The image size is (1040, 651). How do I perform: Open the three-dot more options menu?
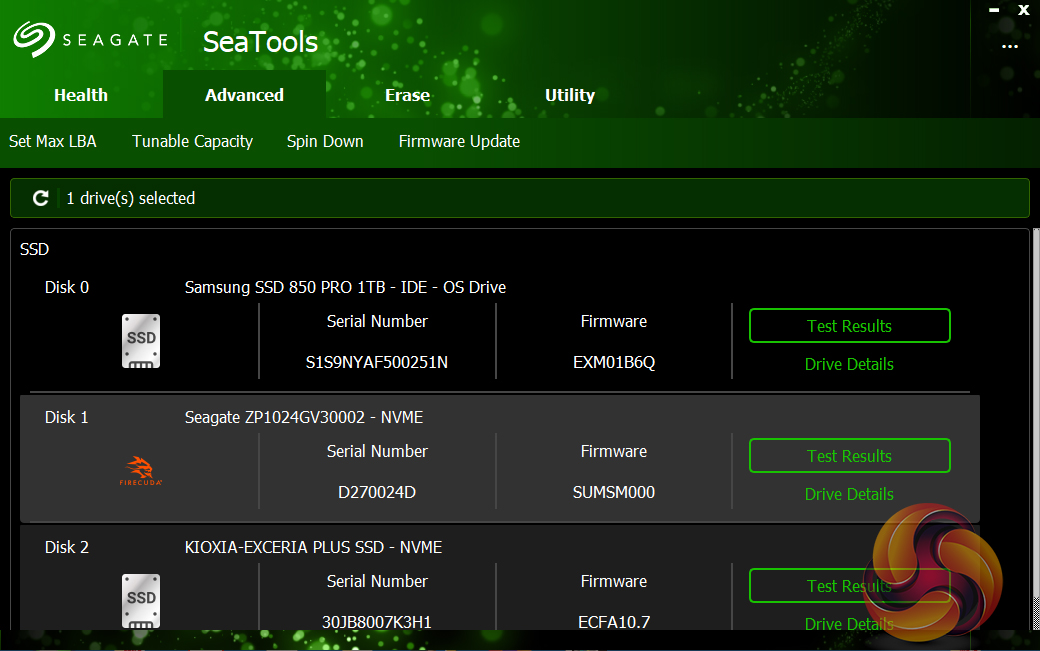tap(1010, 46)
